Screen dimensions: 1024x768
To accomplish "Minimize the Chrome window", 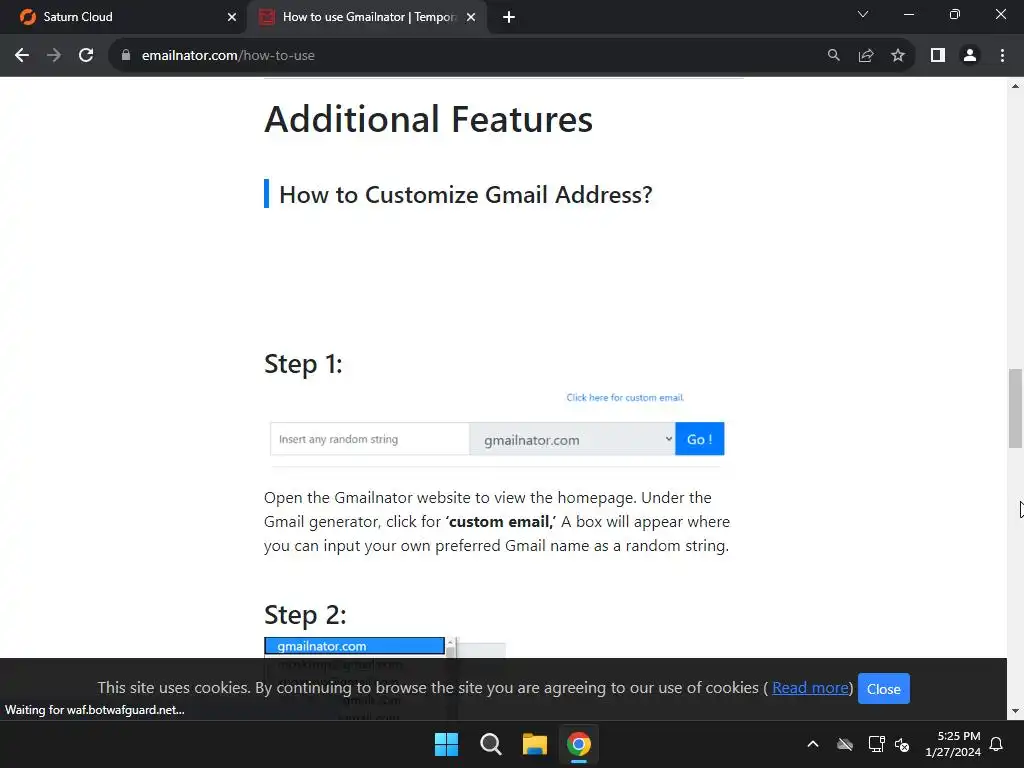I will (908, 14).
